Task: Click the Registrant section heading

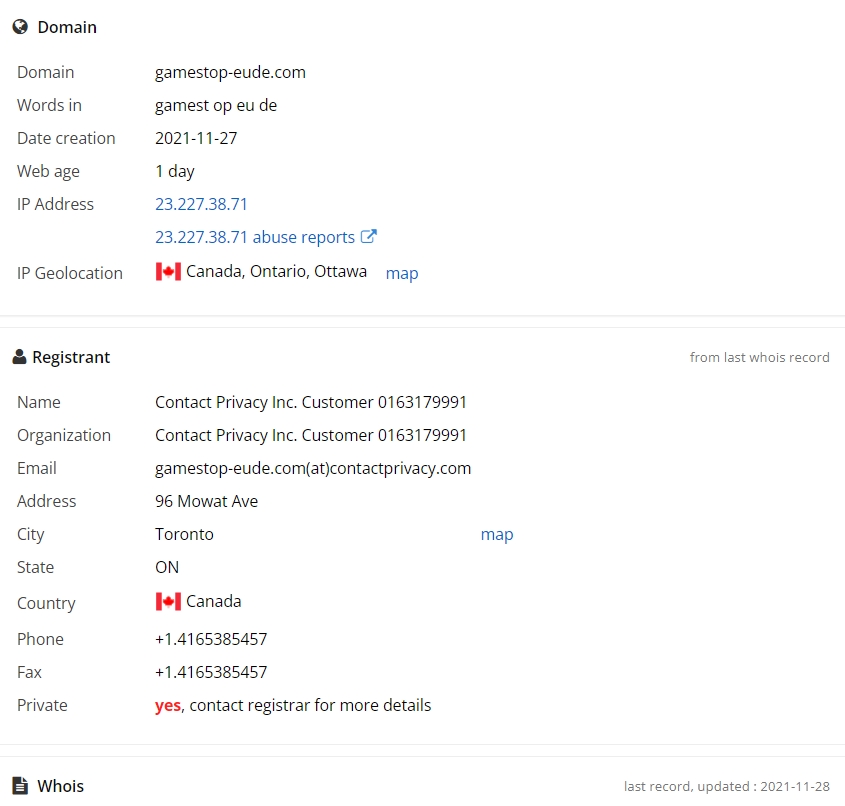Action: (71, 357)
